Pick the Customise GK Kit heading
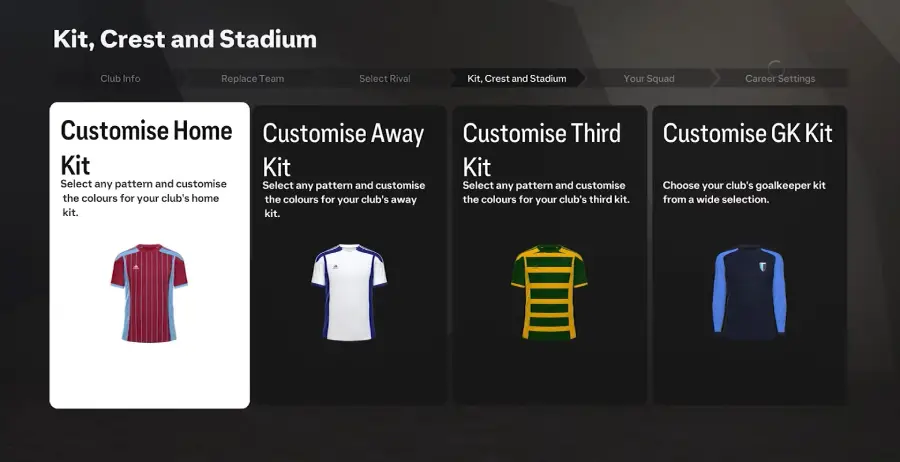The width and height of the screenshot is (900, 462). pos(747,133)
